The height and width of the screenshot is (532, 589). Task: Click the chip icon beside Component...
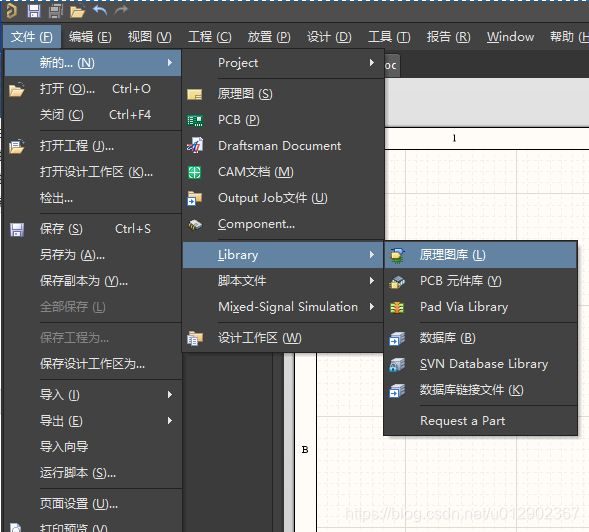(195, 225)
